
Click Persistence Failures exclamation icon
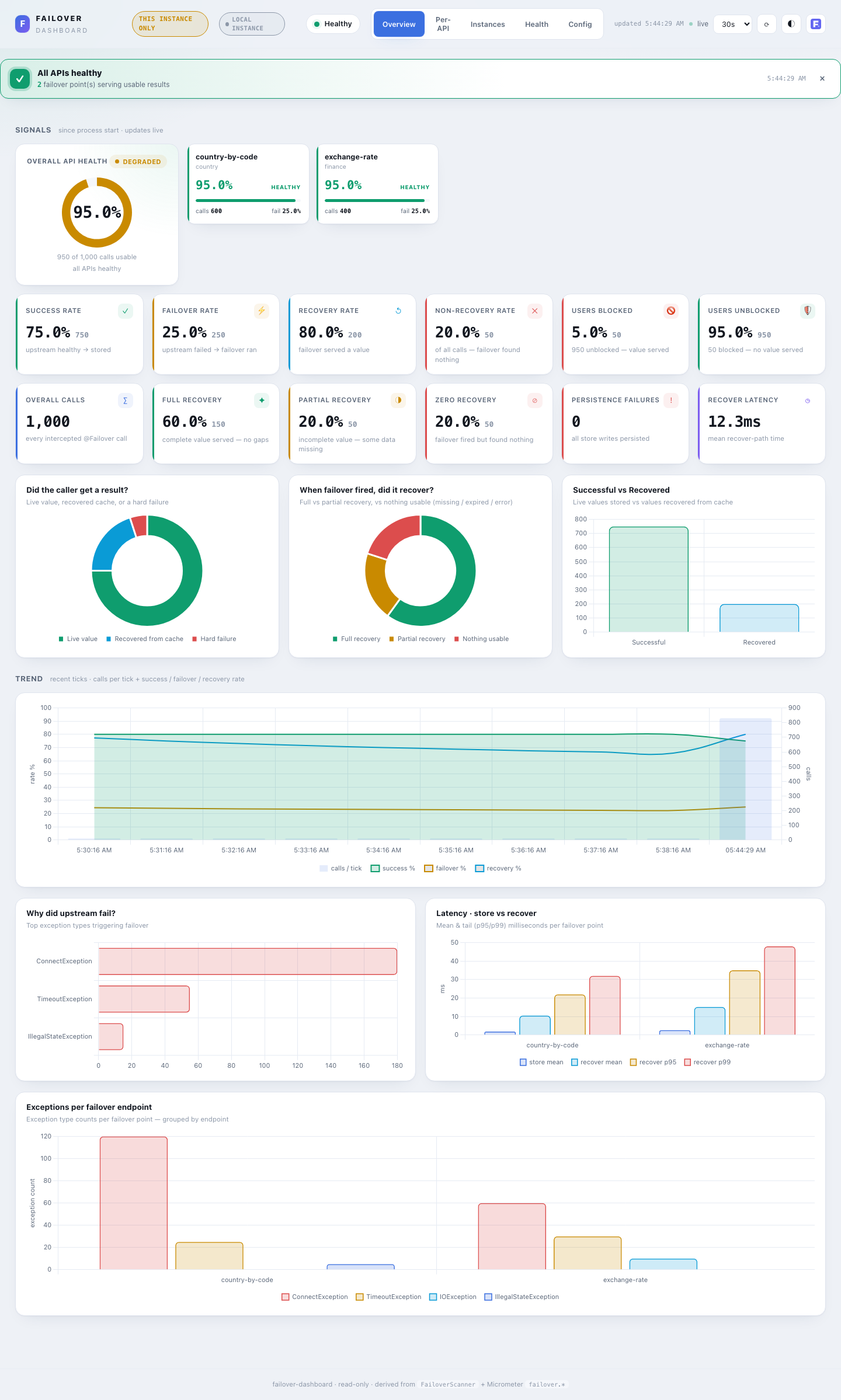pyautogui.click(x=671, y=401)
